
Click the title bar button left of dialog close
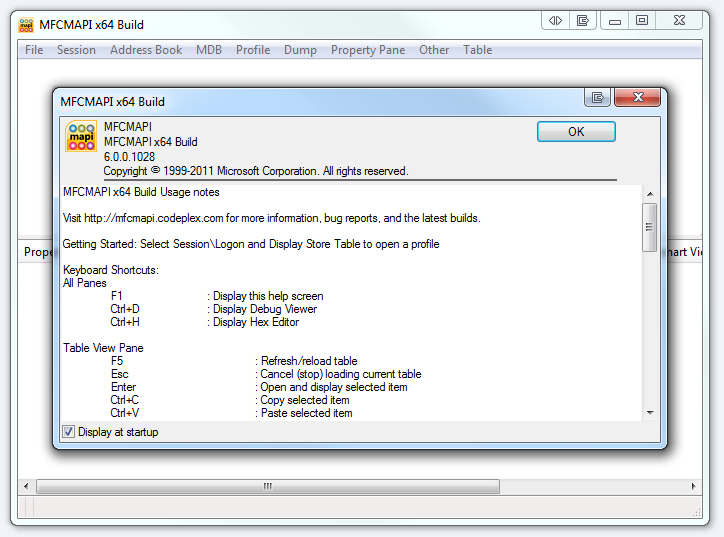tap(598, 98)
